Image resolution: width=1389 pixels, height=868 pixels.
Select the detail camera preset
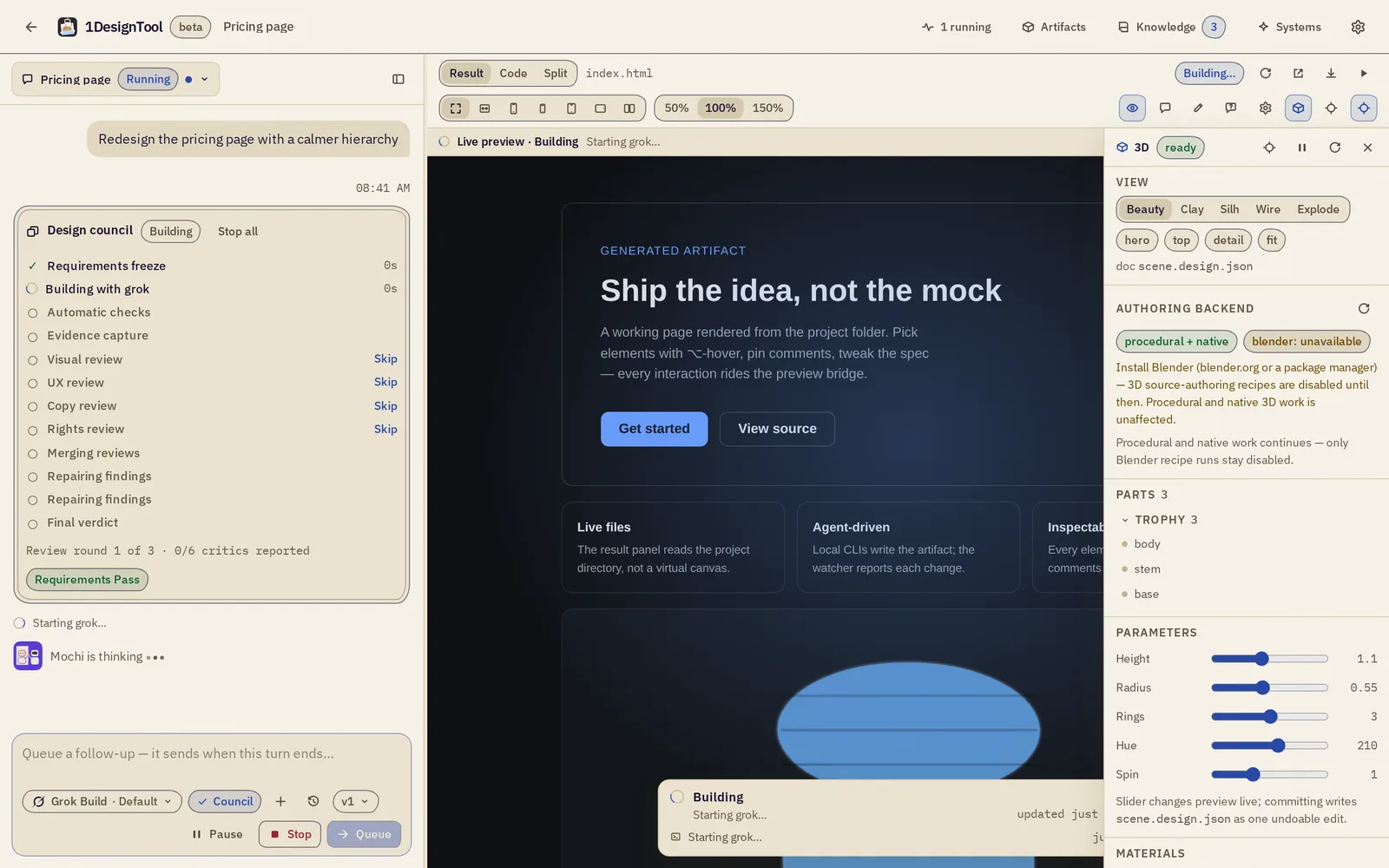(1228, 240)
